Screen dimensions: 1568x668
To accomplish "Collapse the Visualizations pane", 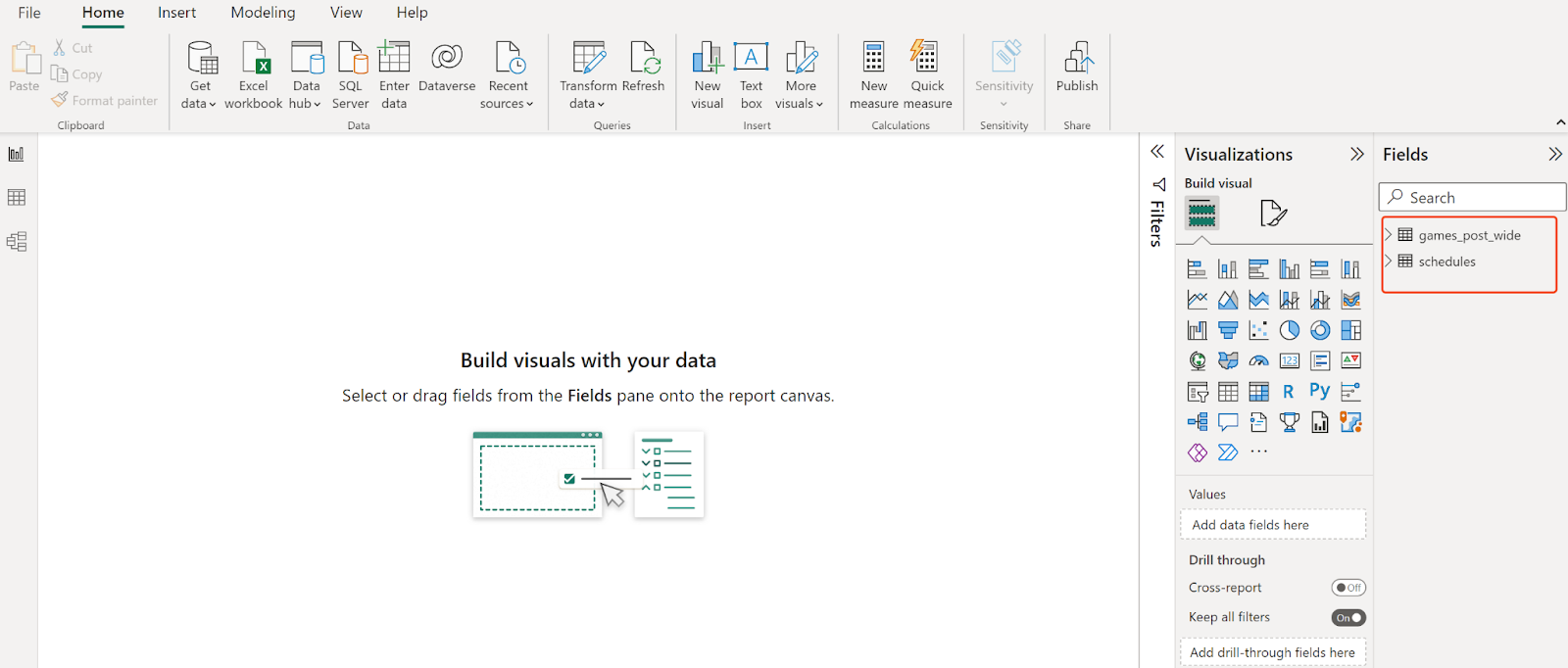I will 1357,154.
